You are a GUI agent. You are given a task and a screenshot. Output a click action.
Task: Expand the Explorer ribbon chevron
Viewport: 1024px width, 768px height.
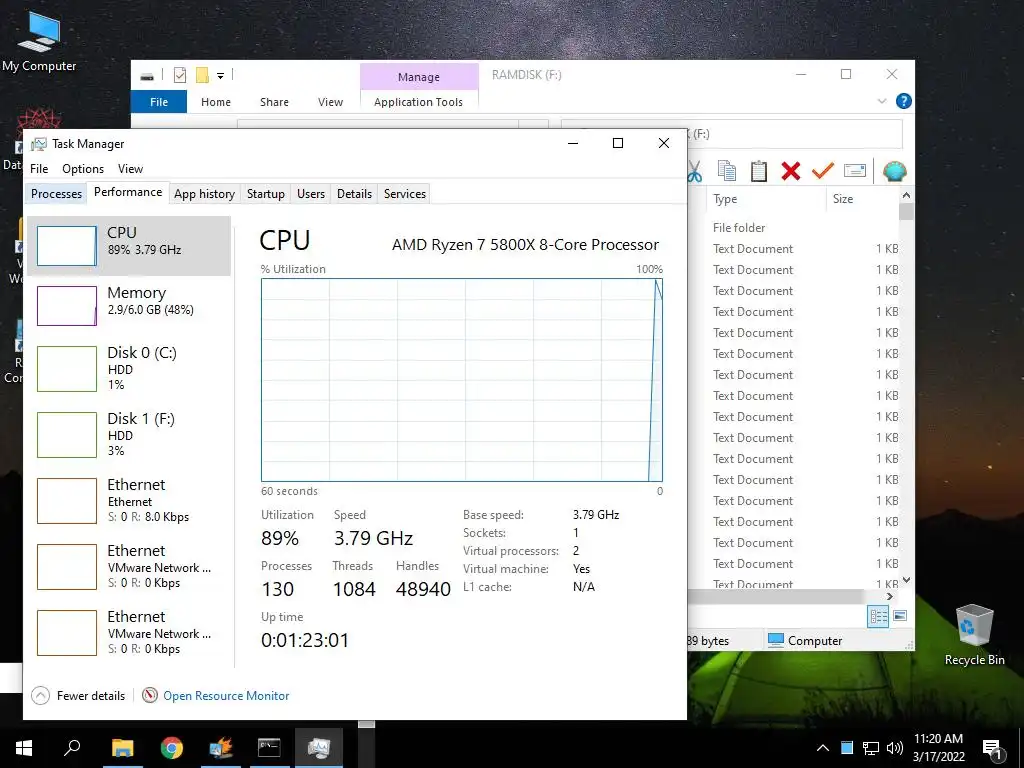pos(882,101)
